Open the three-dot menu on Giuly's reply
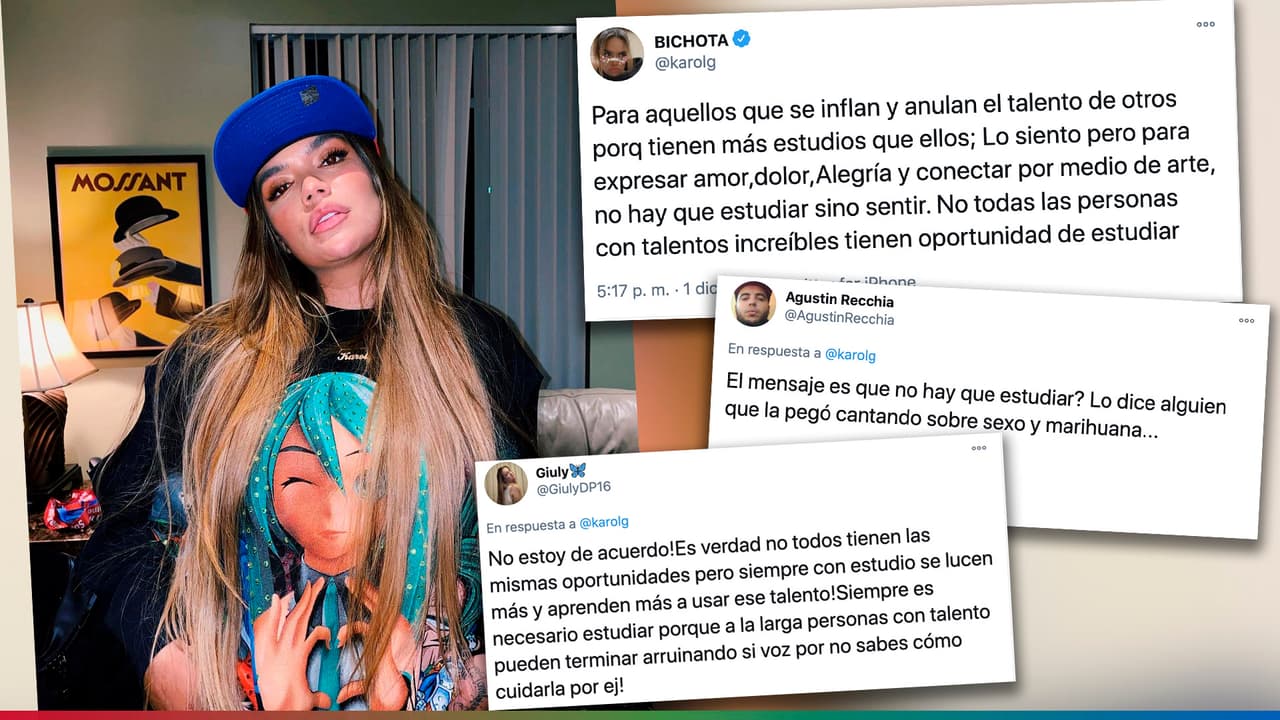Screen dimensions: 1280x720 (x=979, y=448)
